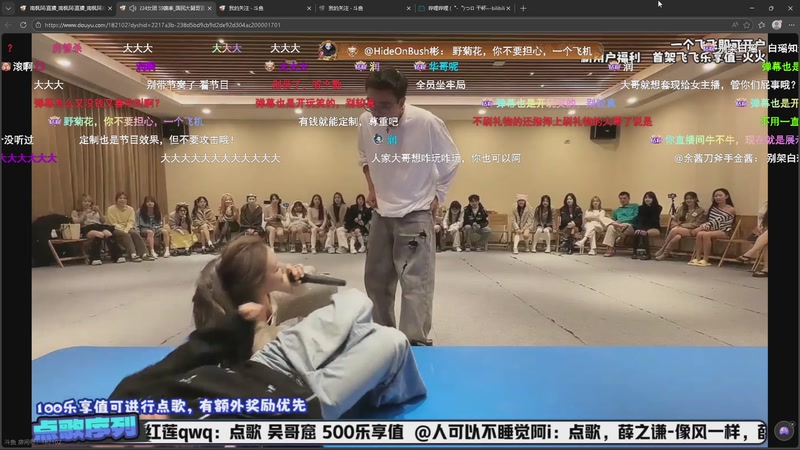The height and width of the screenshot is (450, 800).
Task: View site information lock icon
Action: [x=38, y=24]
